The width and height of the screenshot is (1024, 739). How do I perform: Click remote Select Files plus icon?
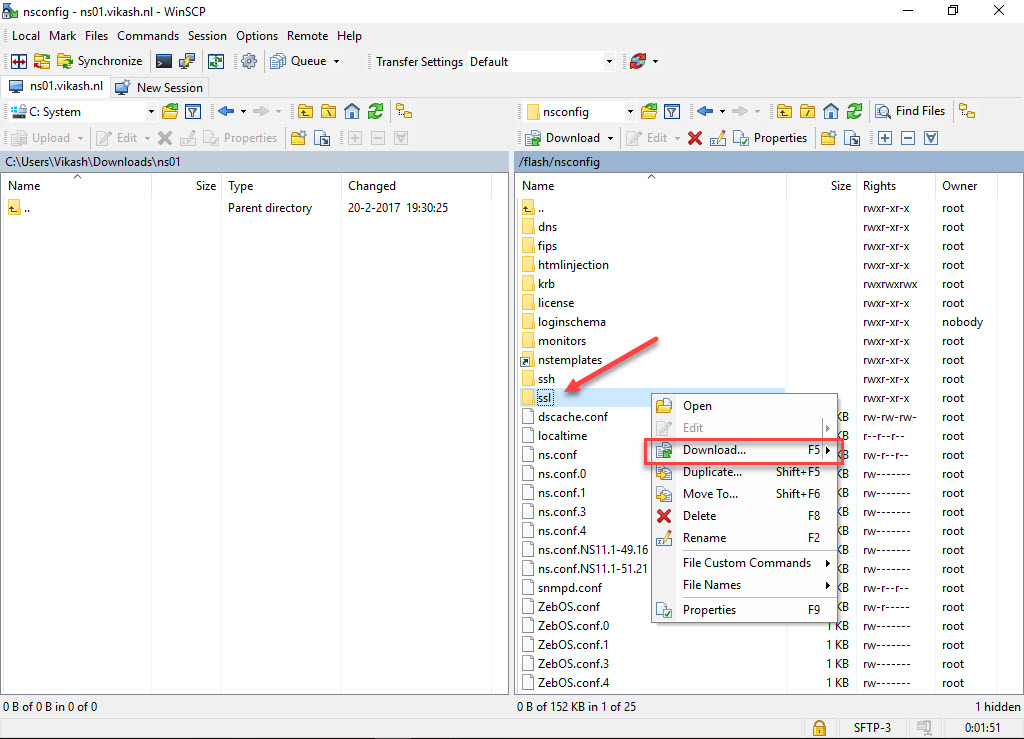[885, 138]
